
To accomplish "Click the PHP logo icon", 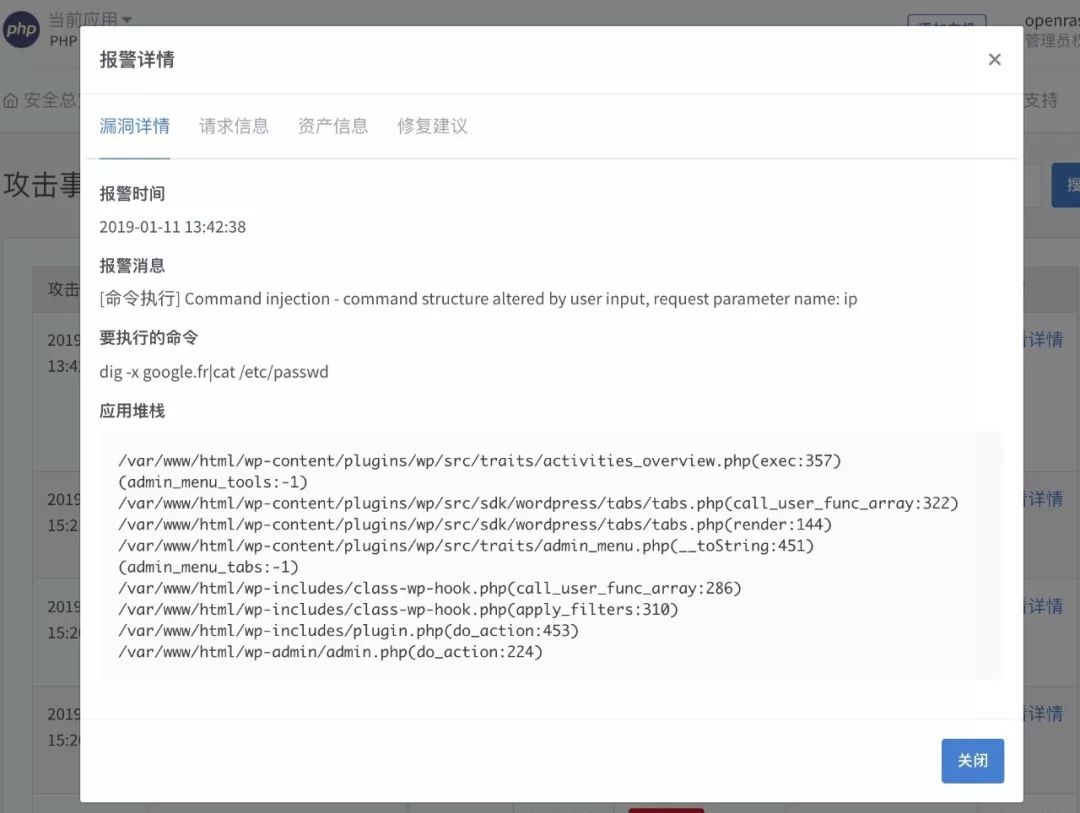I will coord(21,30).
